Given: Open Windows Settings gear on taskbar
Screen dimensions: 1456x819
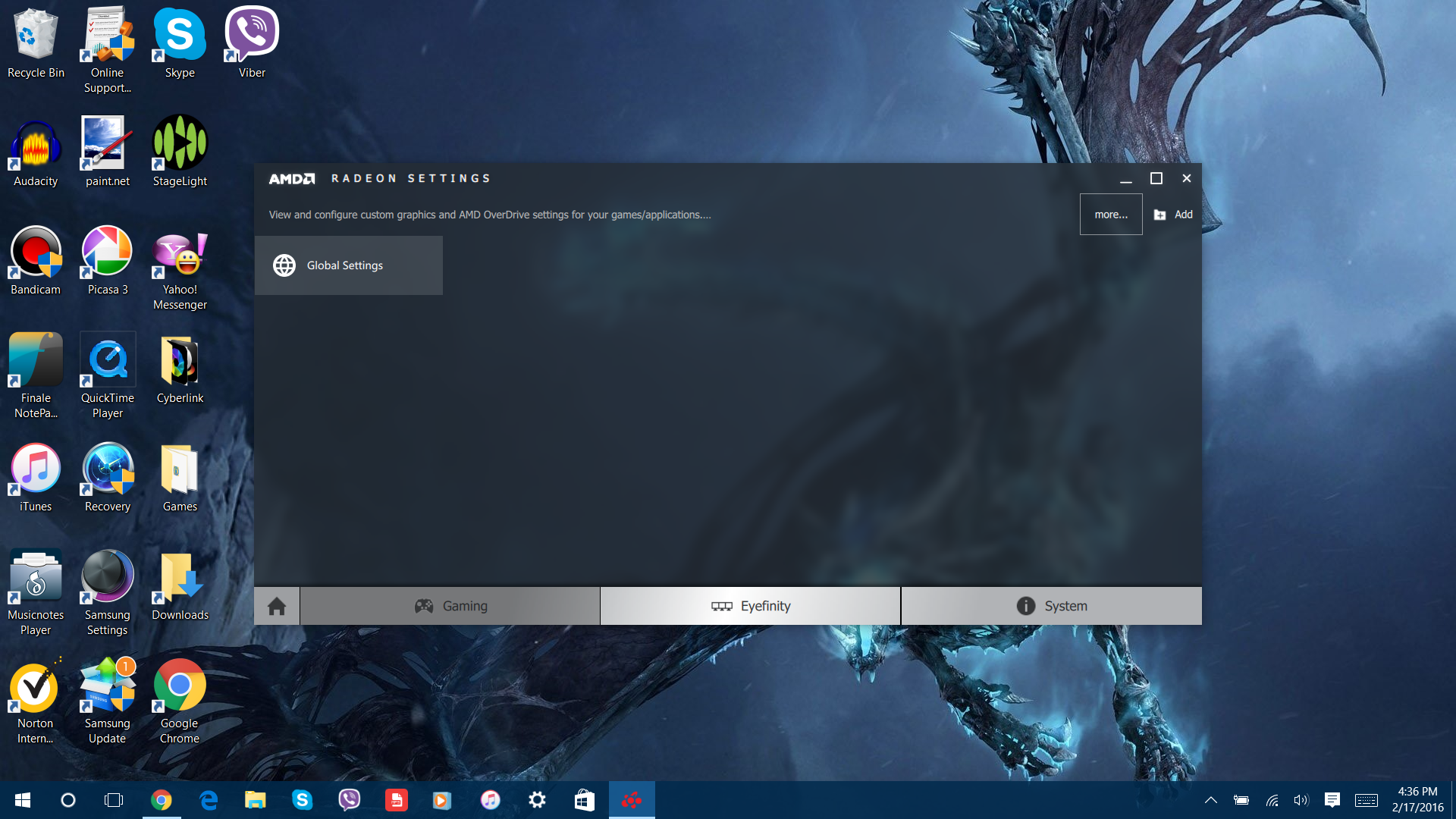Looking at the screenshot, I should 537,800.
